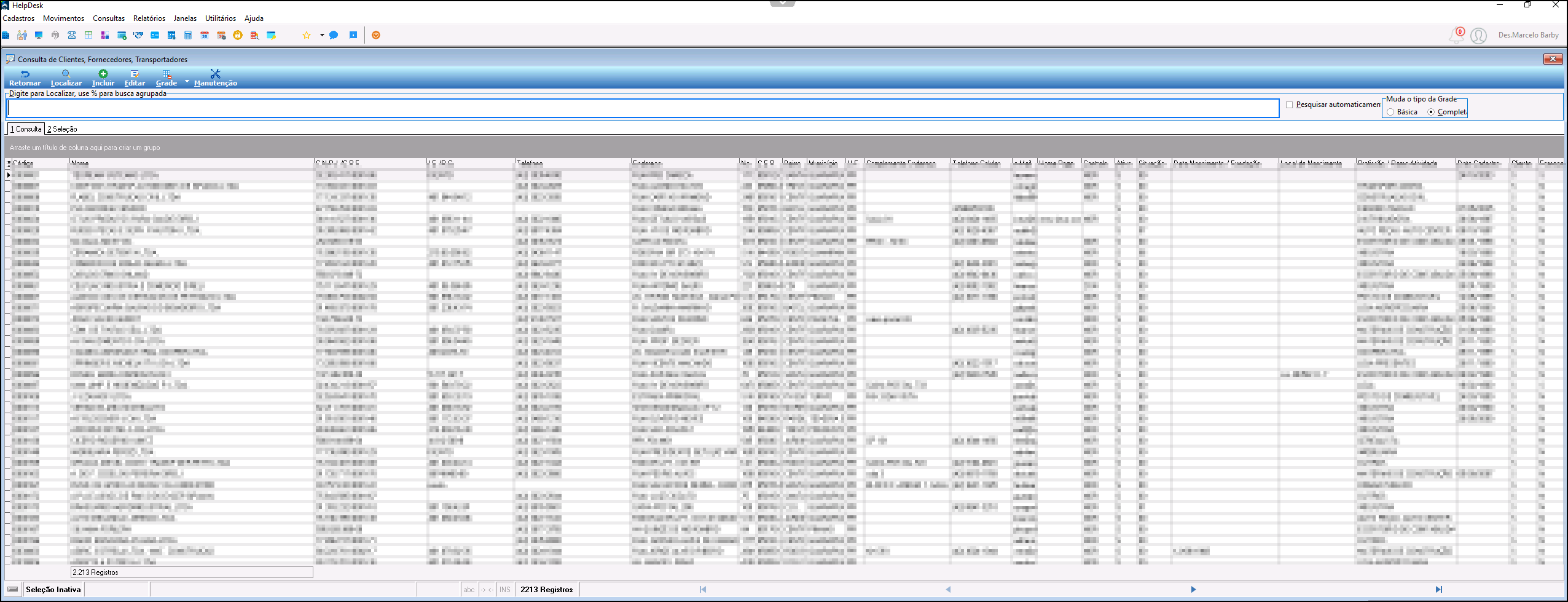This screenshot has width=1568, height=602.
Task: Open the Cadastros menu
Action: point(18,18)
